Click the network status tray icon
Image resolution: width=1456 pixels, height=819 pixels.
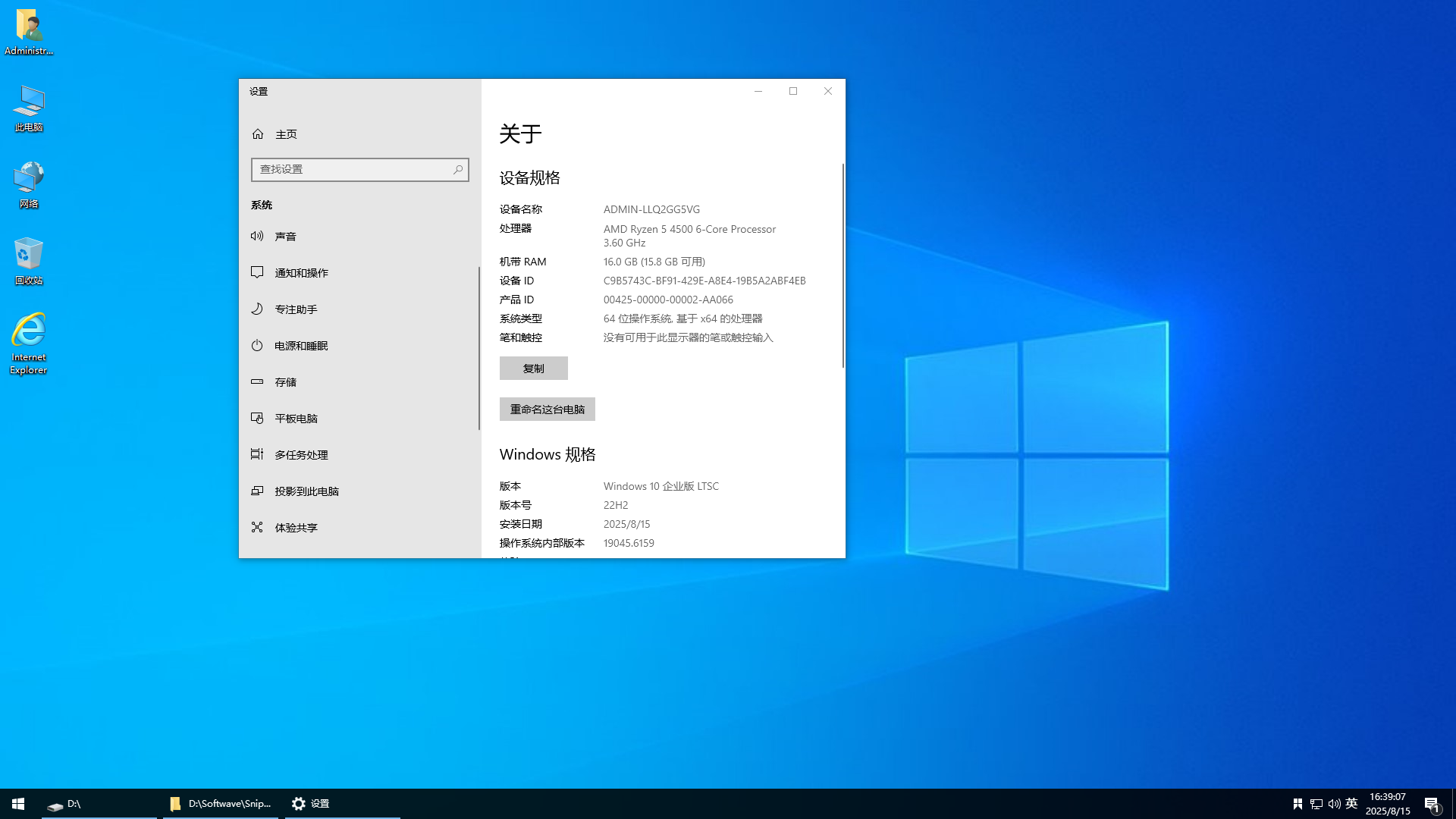pyautogui.click(x=1317, y=803)
